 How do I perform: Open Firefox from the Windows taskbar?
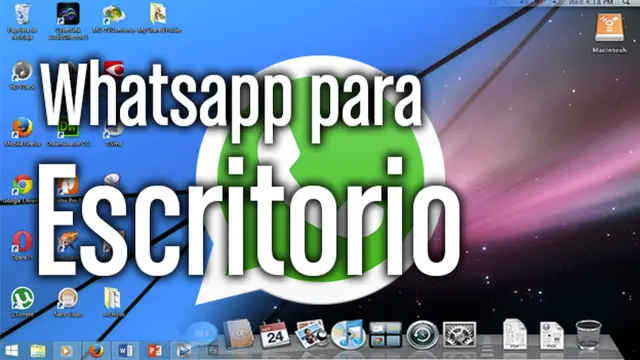coord(96,351)
